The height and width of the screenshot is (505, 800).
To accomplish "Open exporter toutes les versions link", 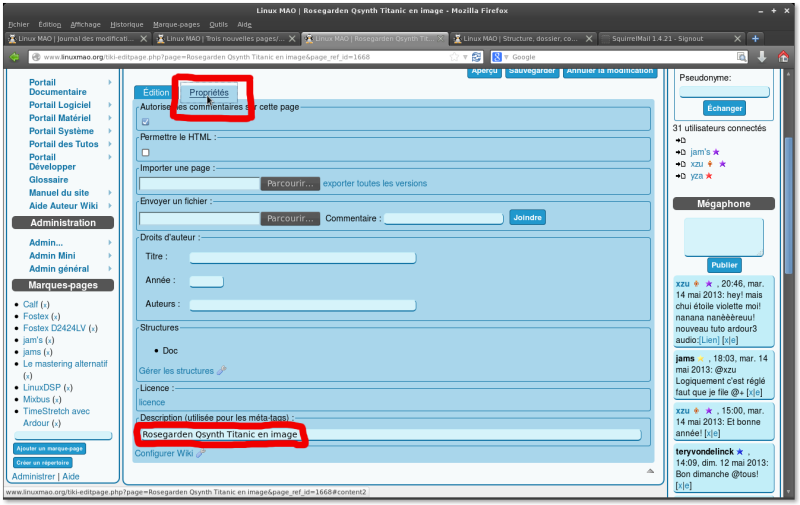I will pyautogui.click(x=375, y=184).
